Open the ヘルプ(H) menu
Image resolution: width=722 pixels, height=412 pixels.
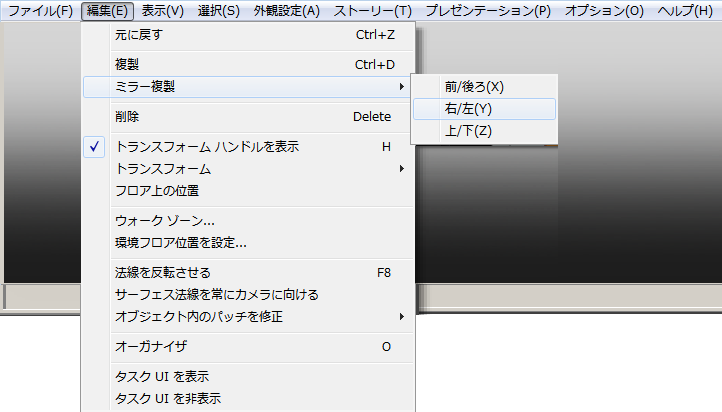(x=685, y=11)
